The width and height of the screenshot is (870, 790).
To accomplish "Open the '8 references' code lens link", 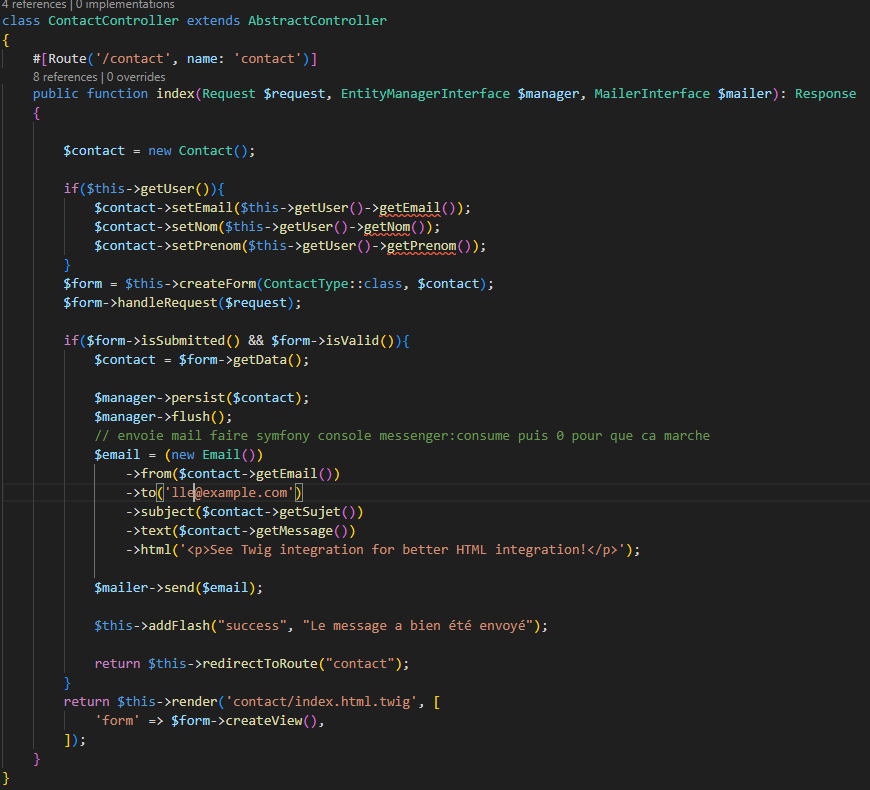I will click(65, 77).
